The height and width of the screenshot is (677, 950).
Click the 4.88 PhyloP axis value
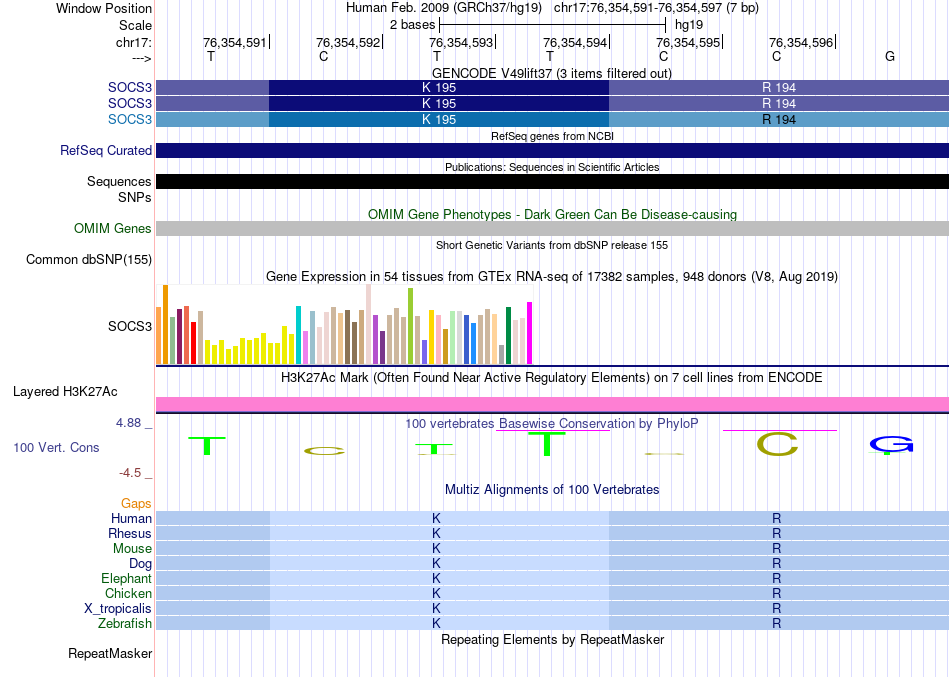click(x=128, y=423)
